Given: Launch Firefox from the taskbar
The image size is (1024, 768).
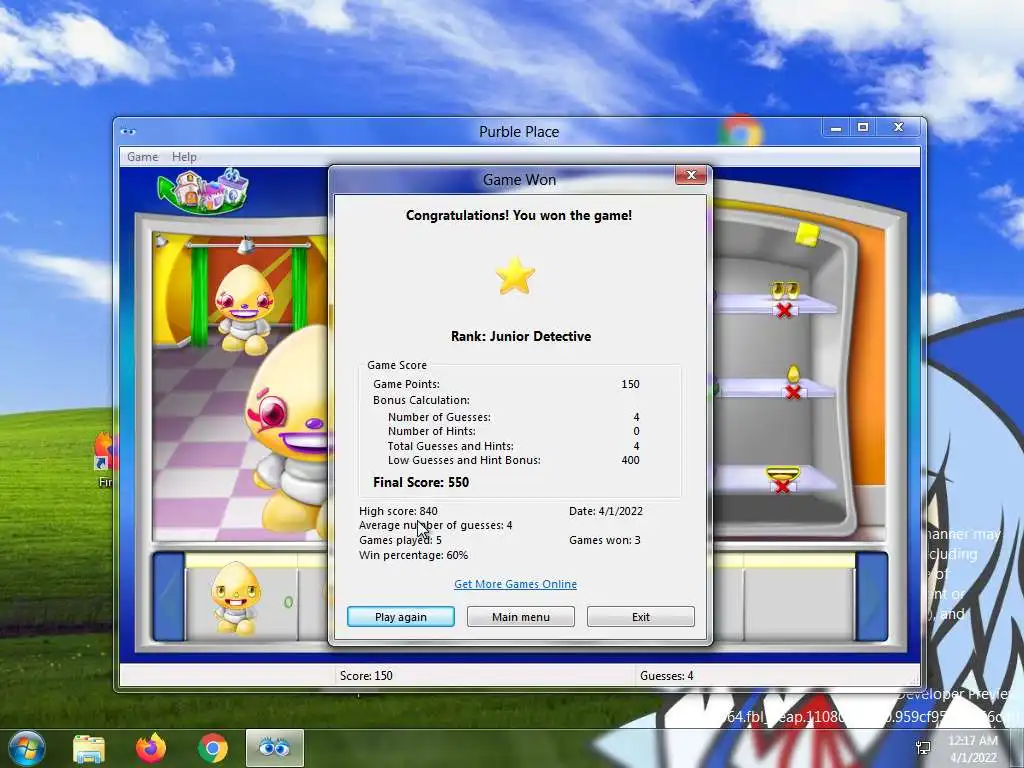Looking at the screenshot, I should [151, 748].
